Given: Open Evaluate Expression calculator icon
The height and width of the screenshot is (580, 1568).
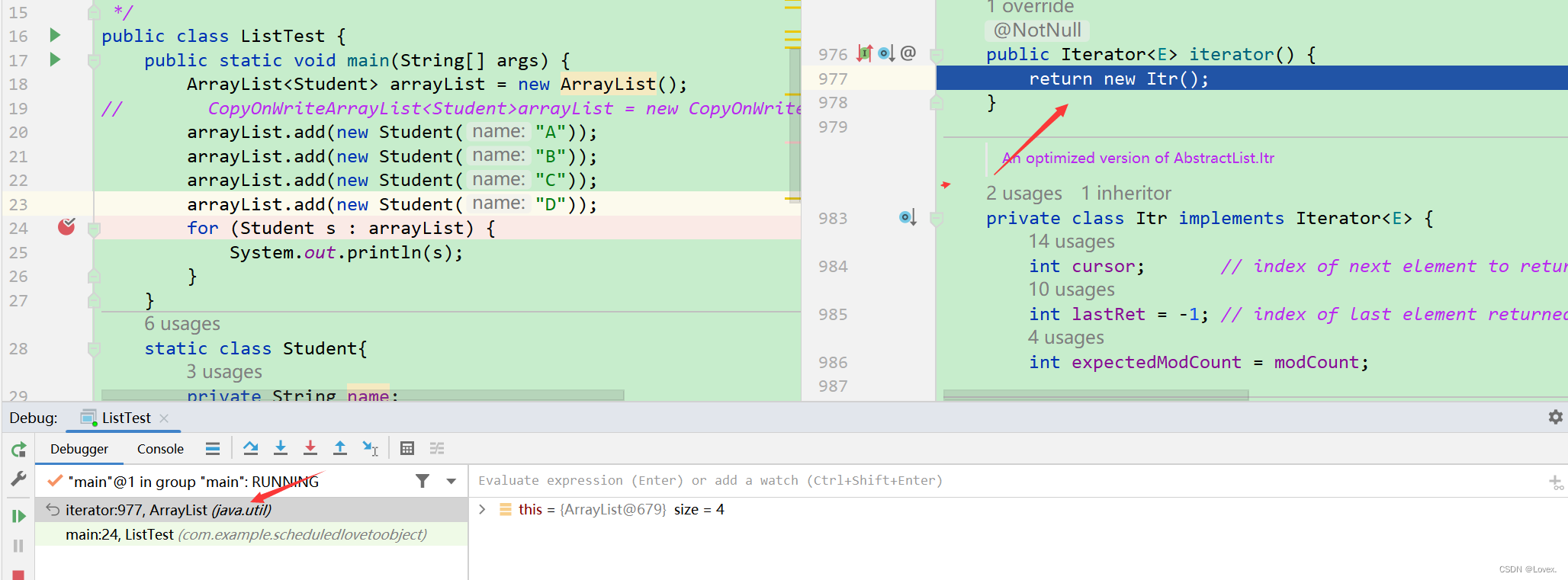Looking at the screenshot, I should coord(407,448).
